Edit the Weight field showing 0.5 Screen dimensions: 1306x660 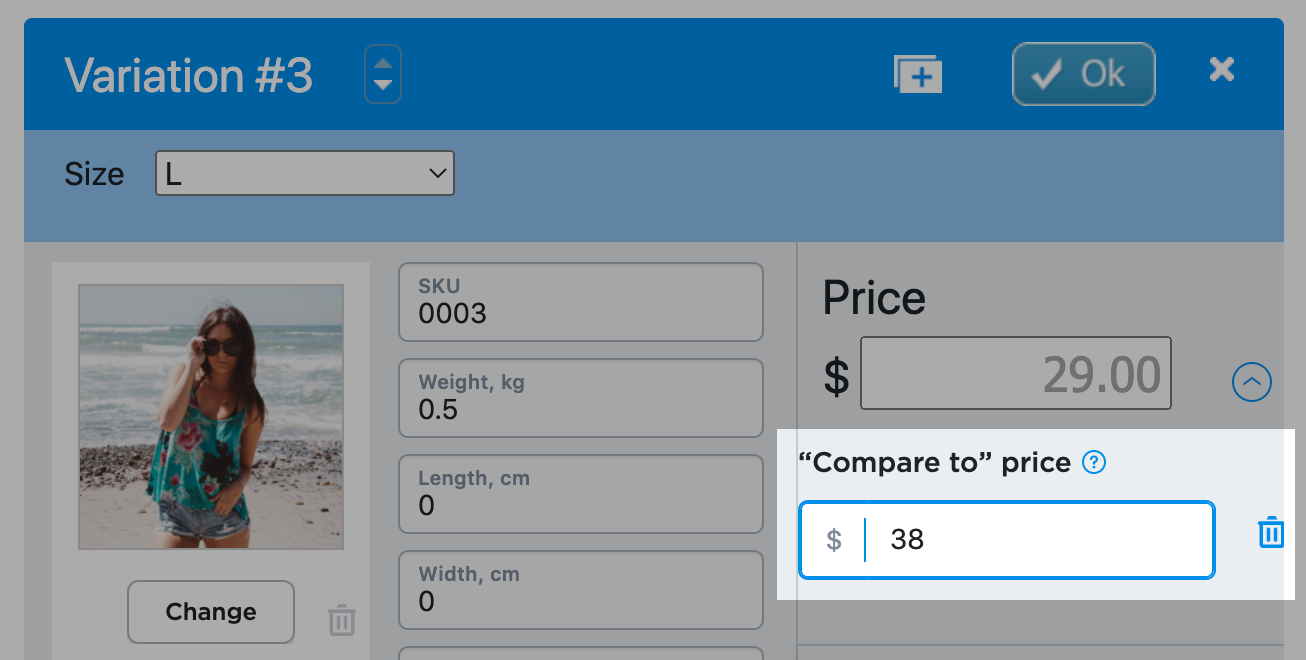tap(580, 398)
